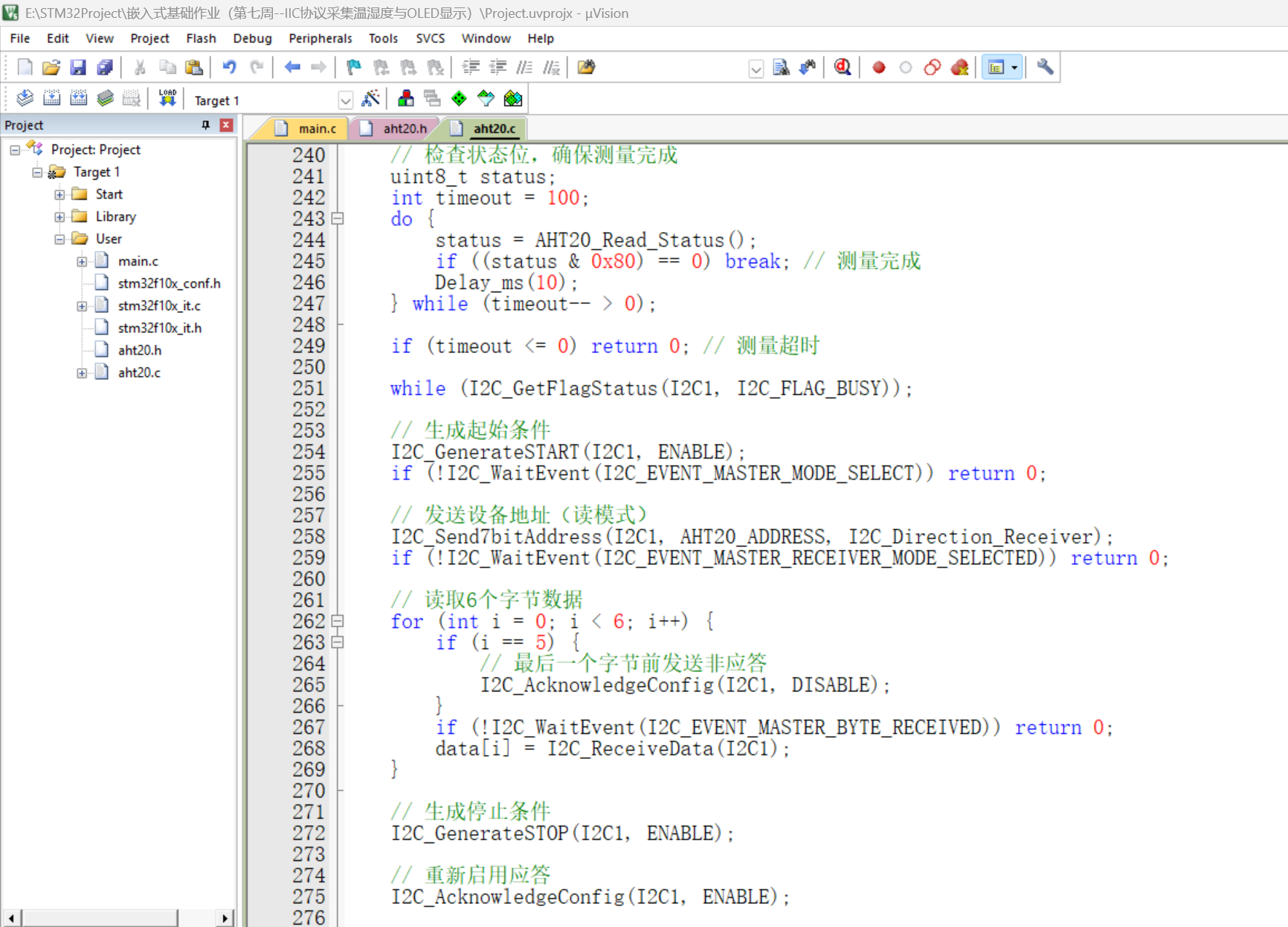Navigate forwards with the right arrow
This screenshot has height=927, width=1288.
(318, 68)
